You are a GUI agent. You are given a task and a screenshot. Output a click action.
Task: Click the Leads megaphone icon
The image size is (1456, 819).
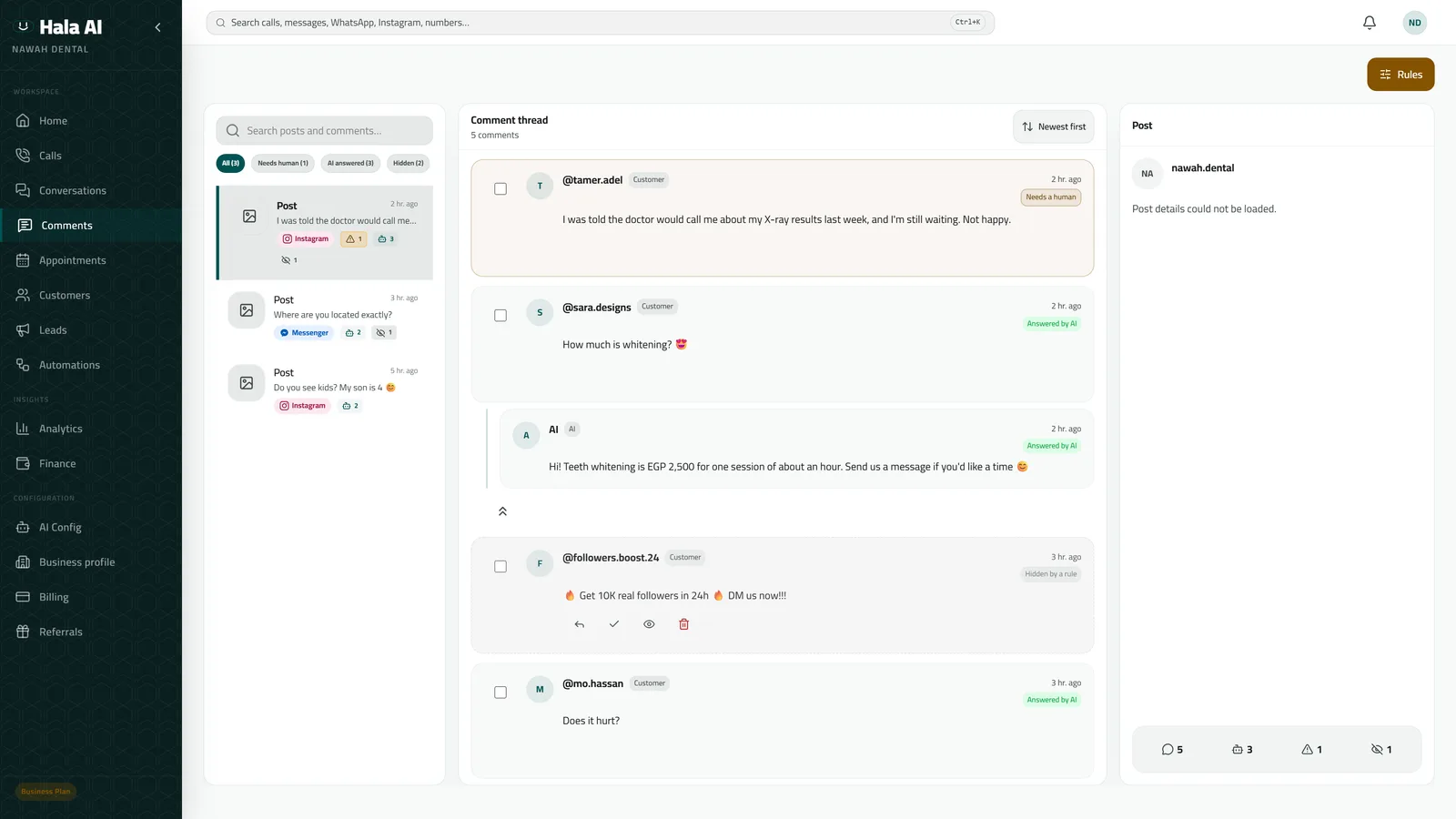click(23, 330)
